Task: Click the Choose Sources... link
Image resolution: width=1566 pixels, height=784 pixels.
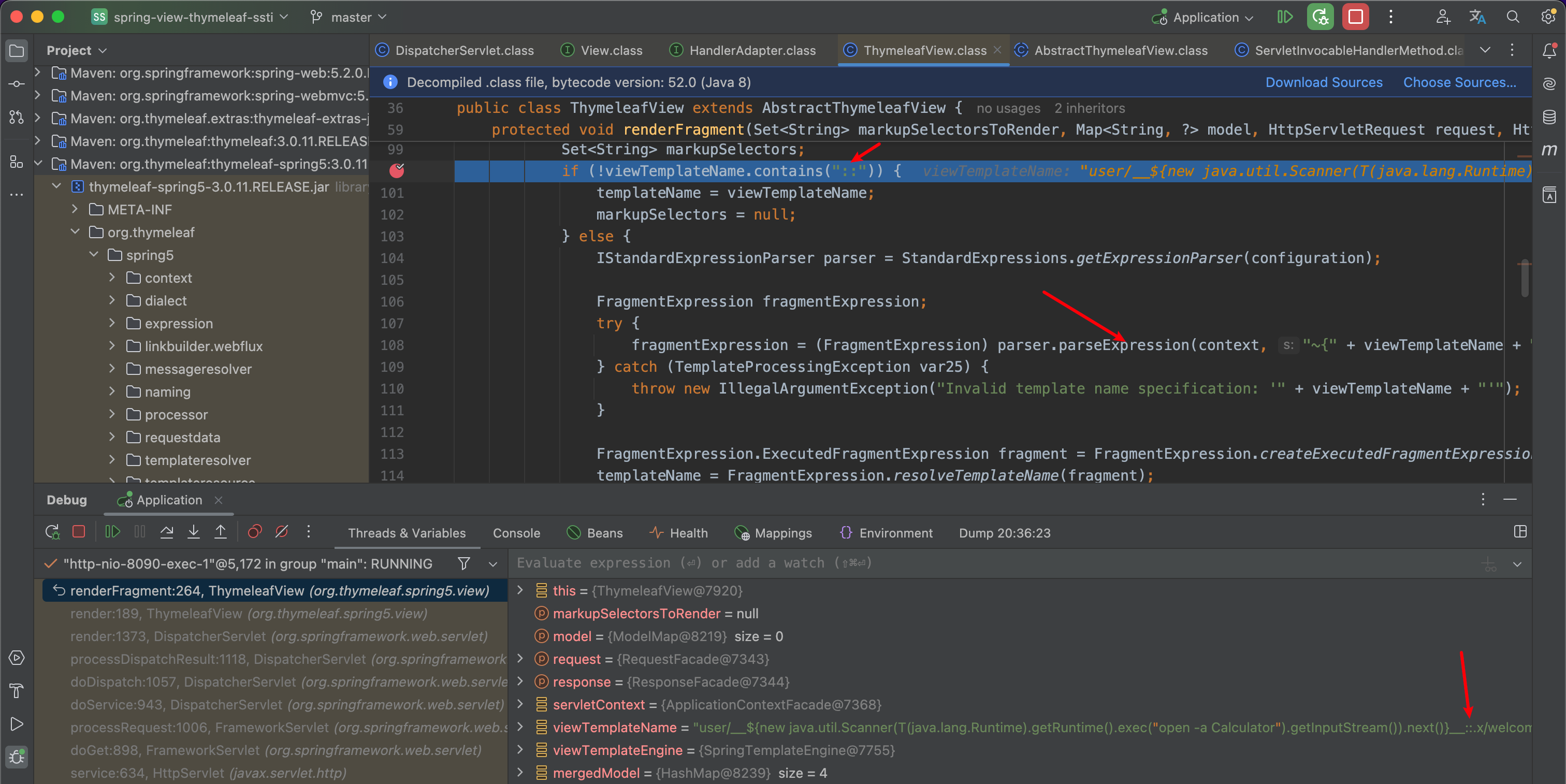Action: coord(1459,83)
